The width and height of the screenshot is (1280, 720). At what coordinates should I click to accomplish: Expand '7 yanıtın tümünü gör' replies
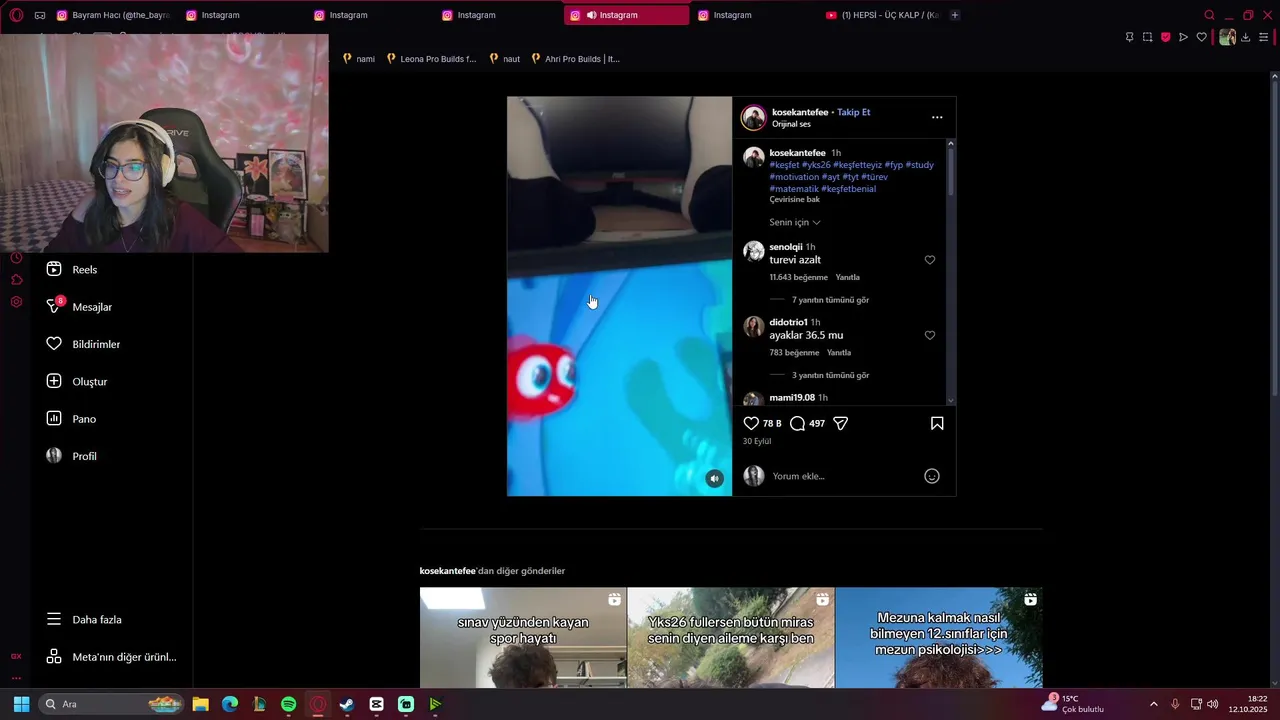[830, 300]
